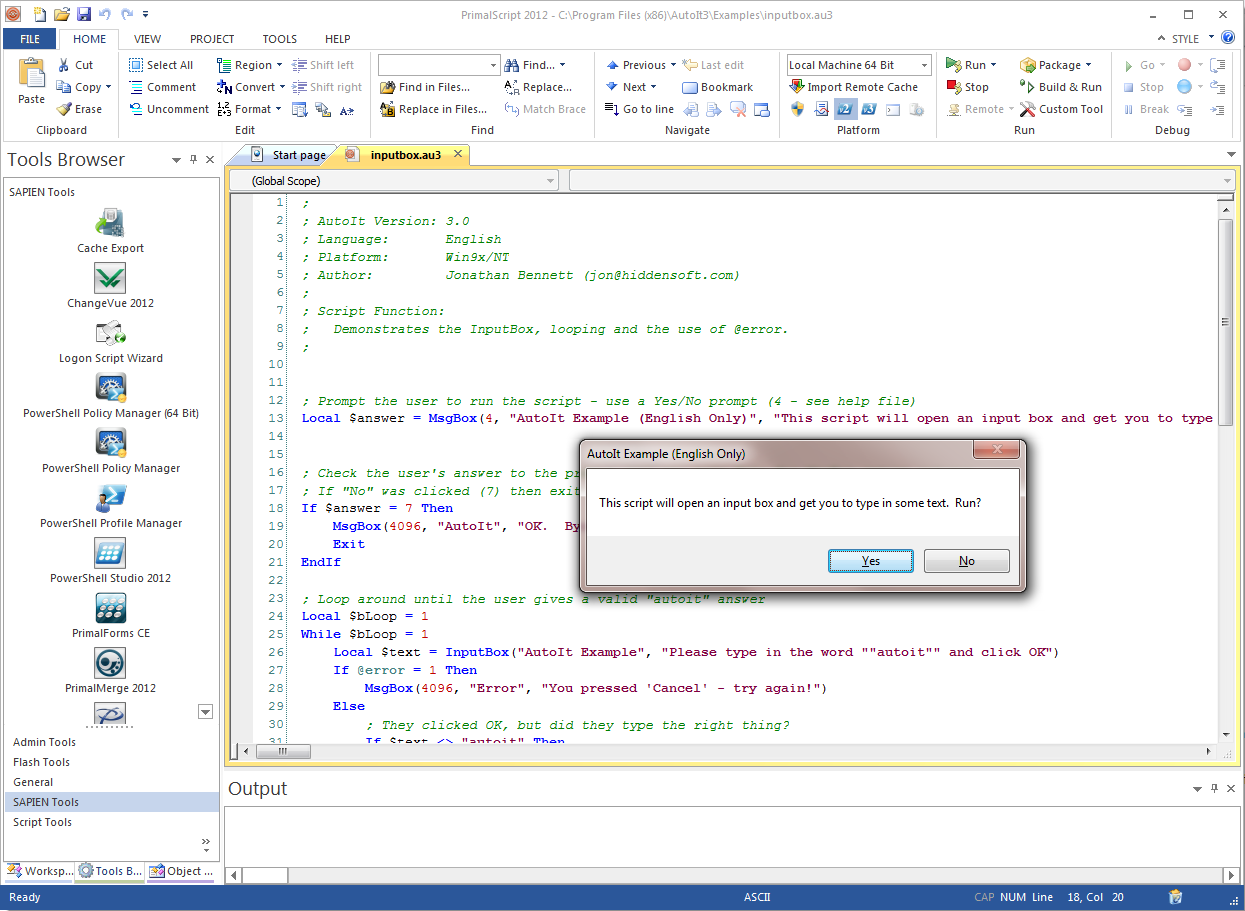
Task: Open the Find... dropdown arrow
Action: click(x=562, y=65)
